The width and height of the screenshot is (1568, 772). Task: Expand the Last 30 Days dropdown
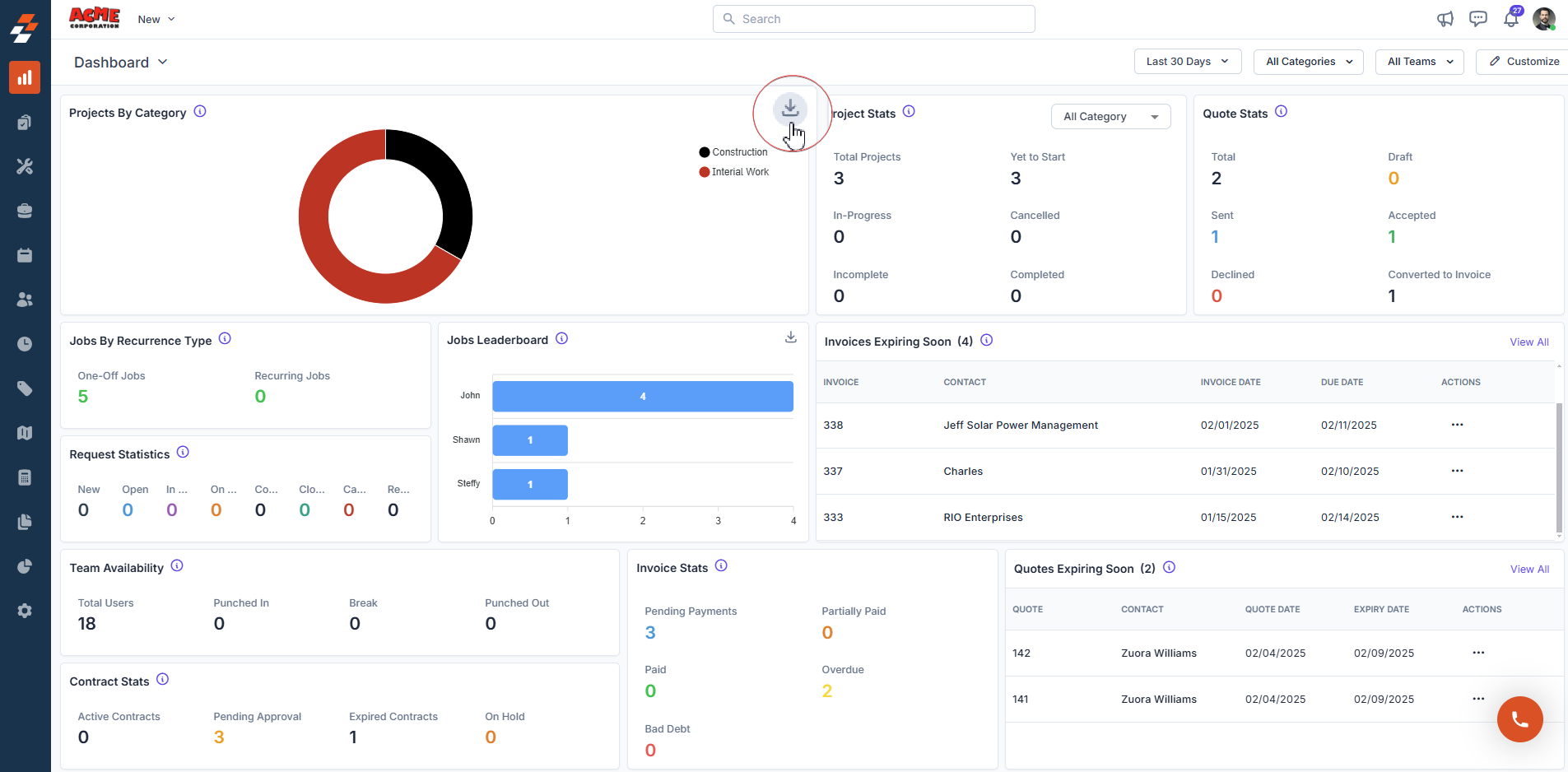pyautogui.click(x=1187, y=62)
